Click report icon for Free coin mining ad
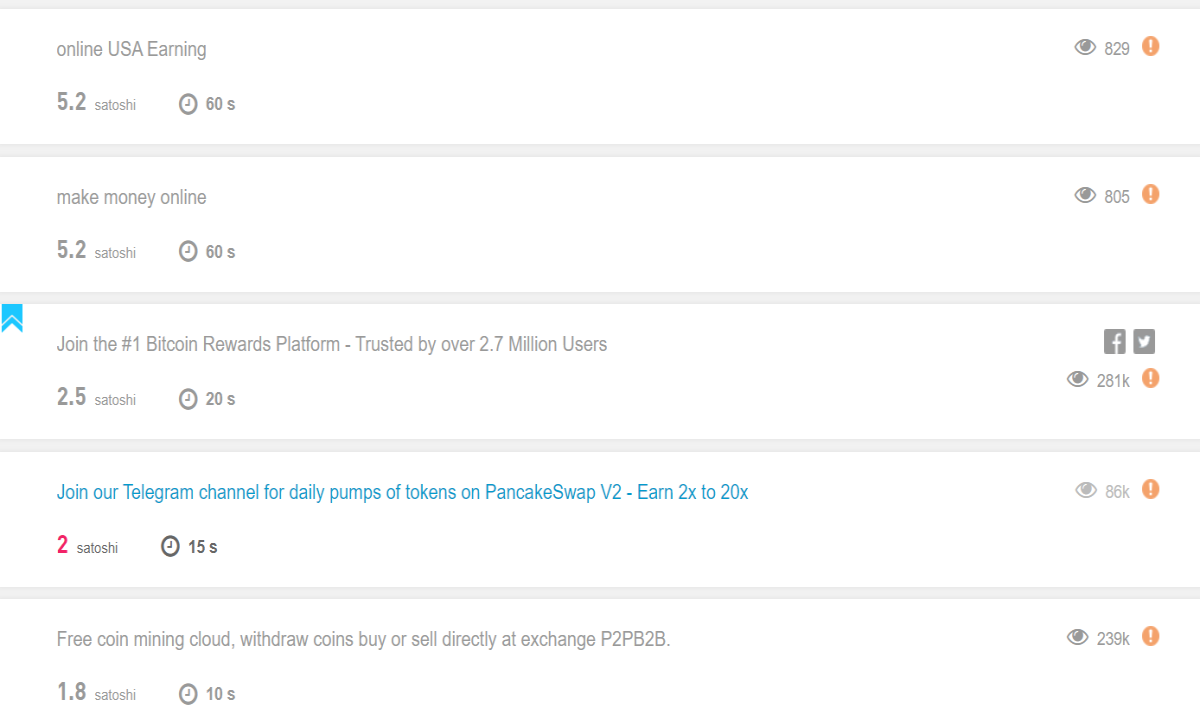This screenshot has height=708, width=1200. pyautogui.click(x=1151, y=636)
